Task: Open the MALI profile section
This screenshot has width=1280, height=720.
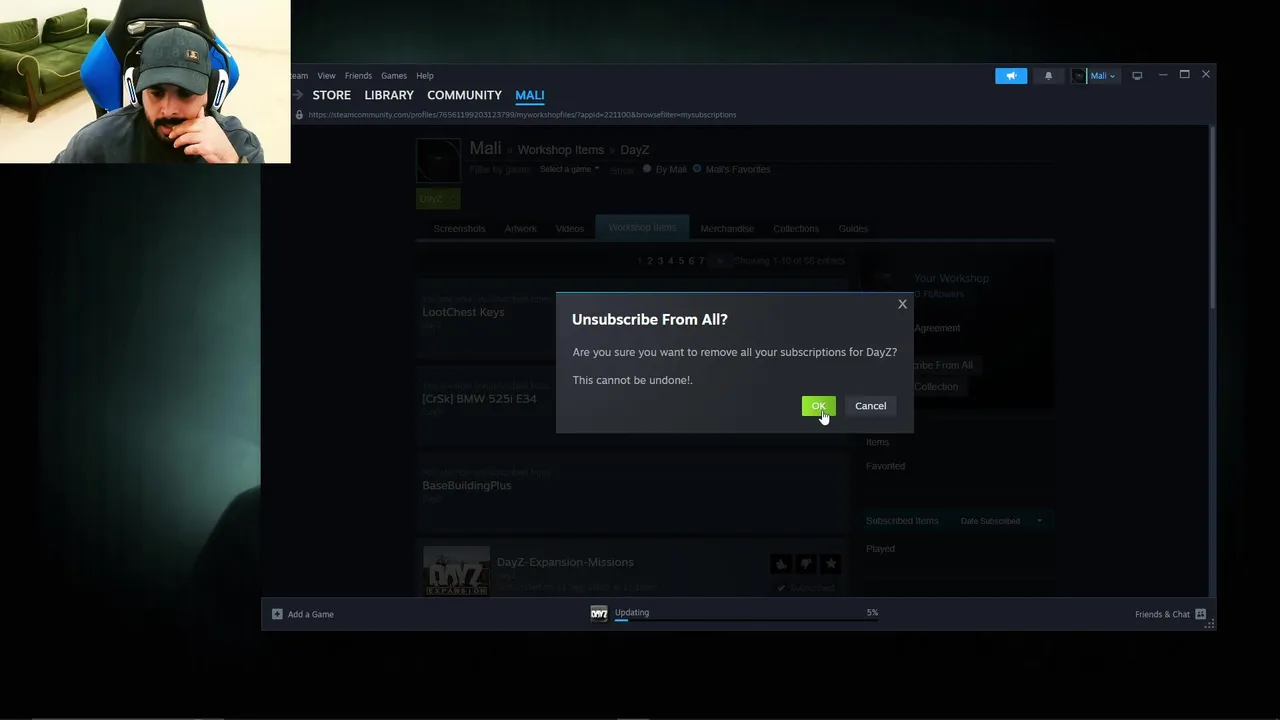Action: point(530,95)
